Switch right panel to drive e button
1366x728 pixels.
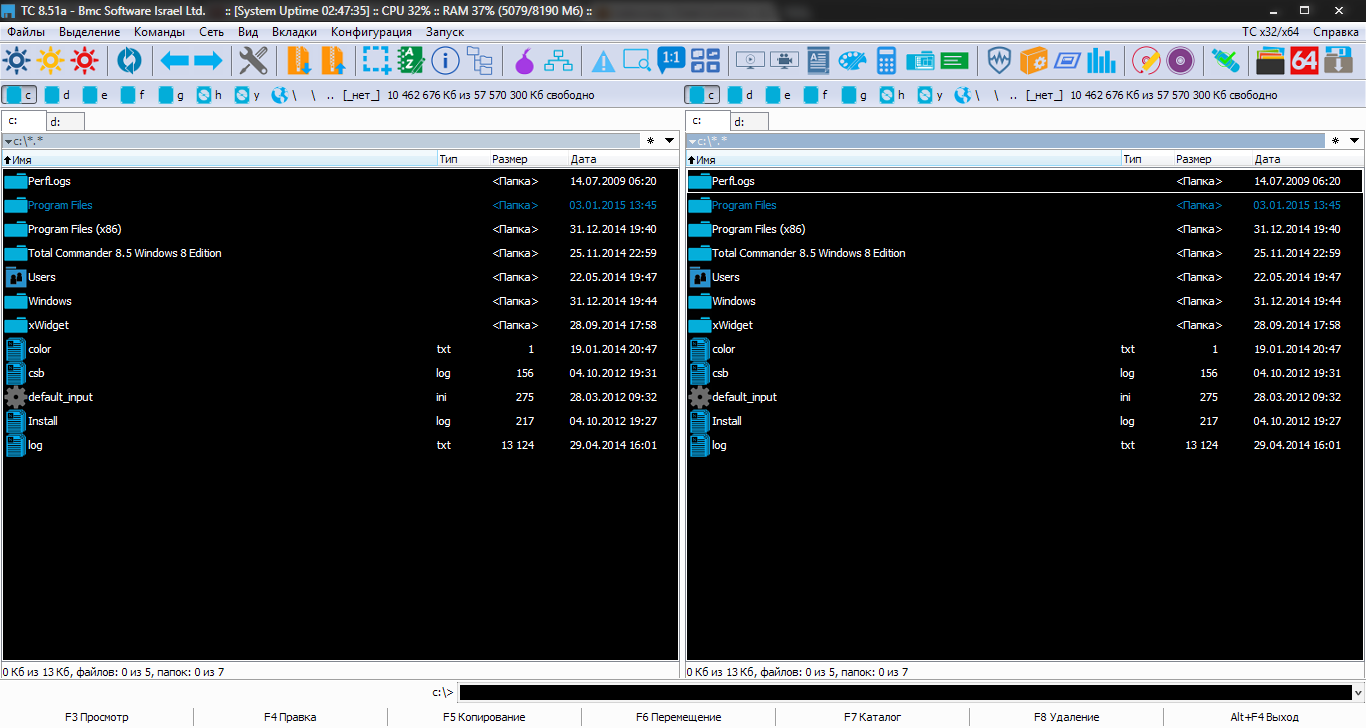[779, 95]
